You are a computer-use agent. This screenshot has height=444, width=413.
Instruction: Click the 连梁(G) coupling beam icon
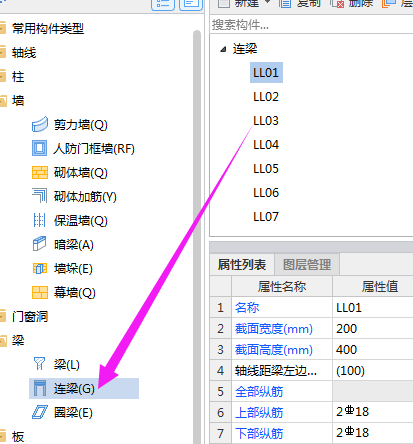click(x=40, y=388)
